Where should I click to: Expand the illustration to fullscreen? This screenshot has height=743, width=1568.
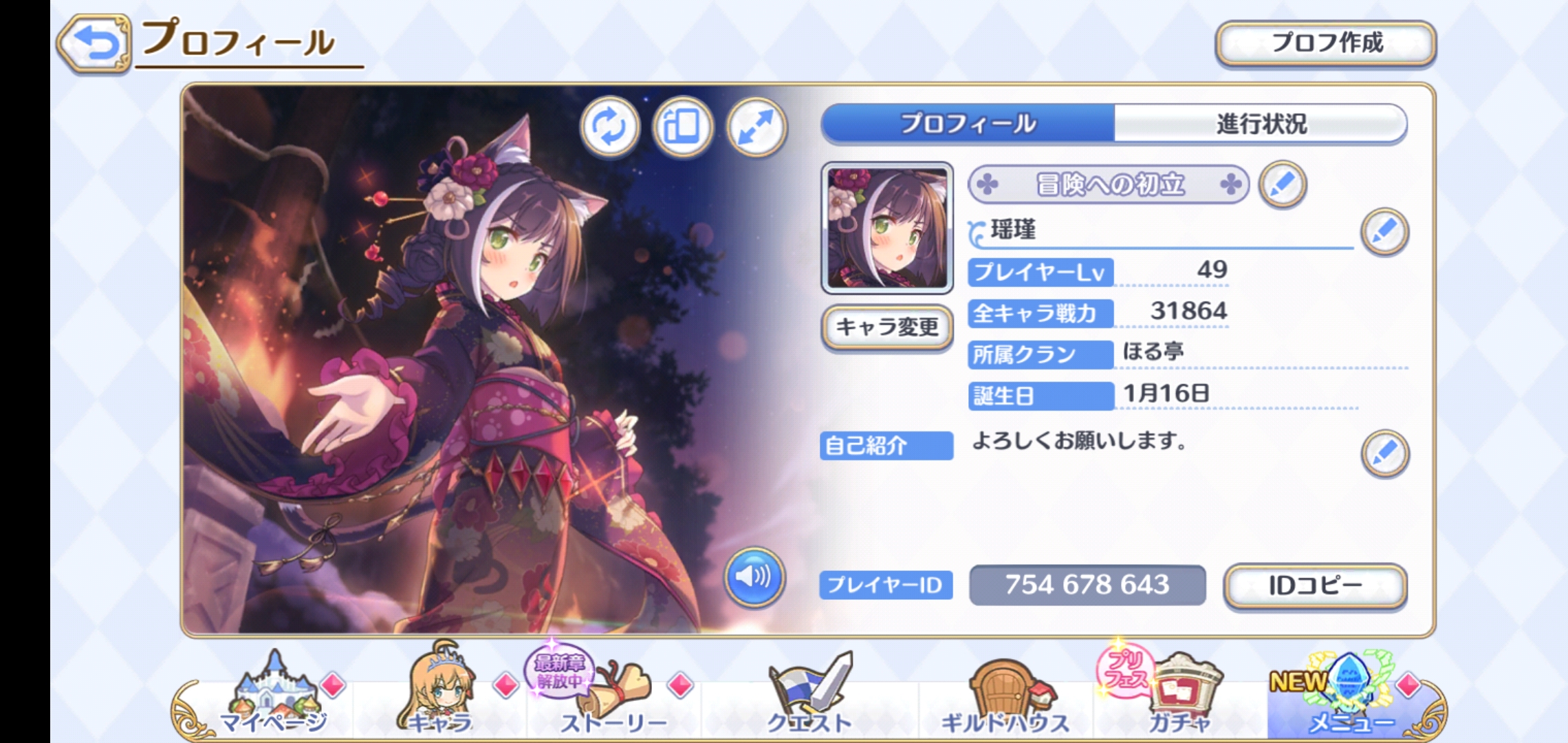pyautogui.click(x=756, y=127)
